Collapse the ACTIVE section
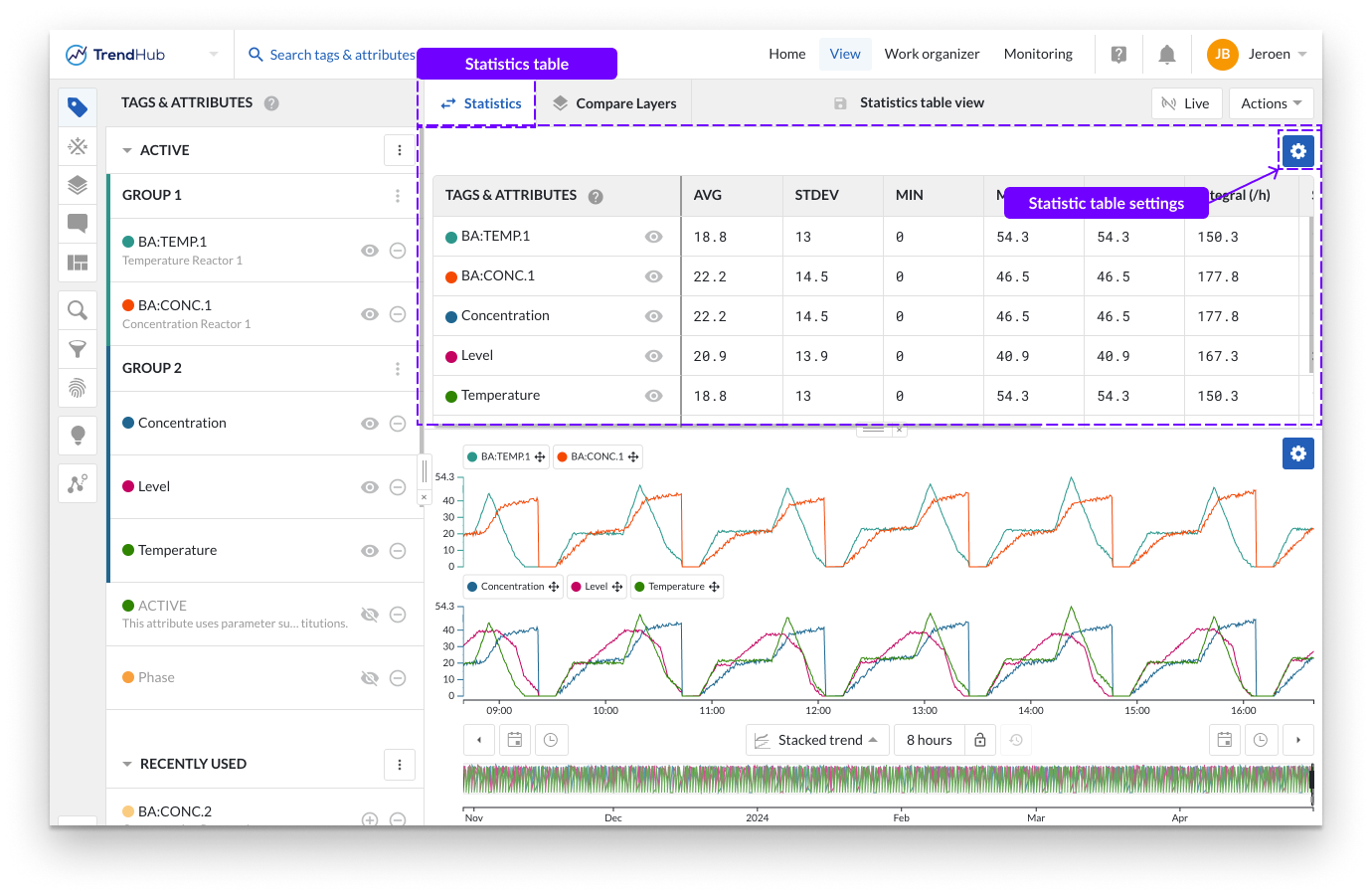This screenshot has width=1372, height=895. 127,151
